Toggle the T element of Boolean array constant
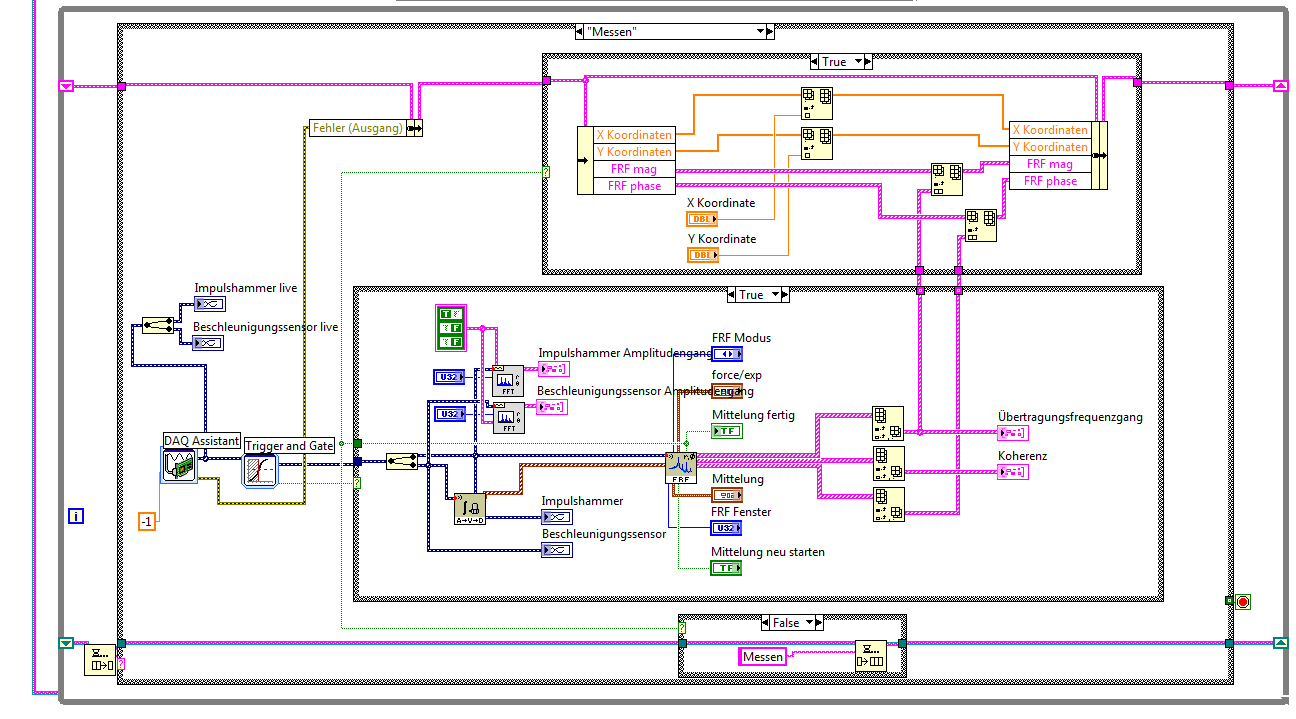 tap(447, 314)
